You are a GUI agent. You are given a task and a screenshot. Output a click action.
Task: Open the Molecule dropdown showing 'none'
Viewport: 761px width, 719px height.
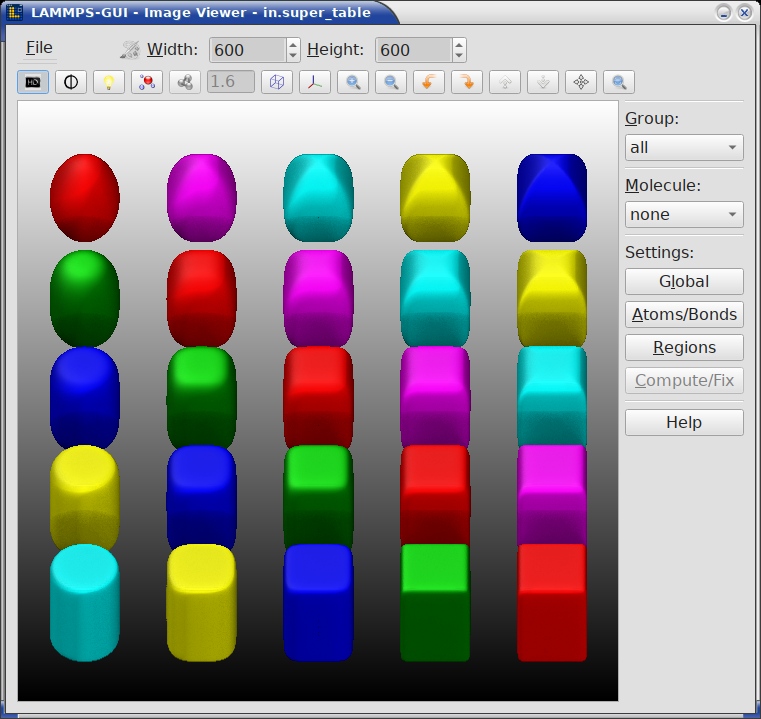pos(684,214)
